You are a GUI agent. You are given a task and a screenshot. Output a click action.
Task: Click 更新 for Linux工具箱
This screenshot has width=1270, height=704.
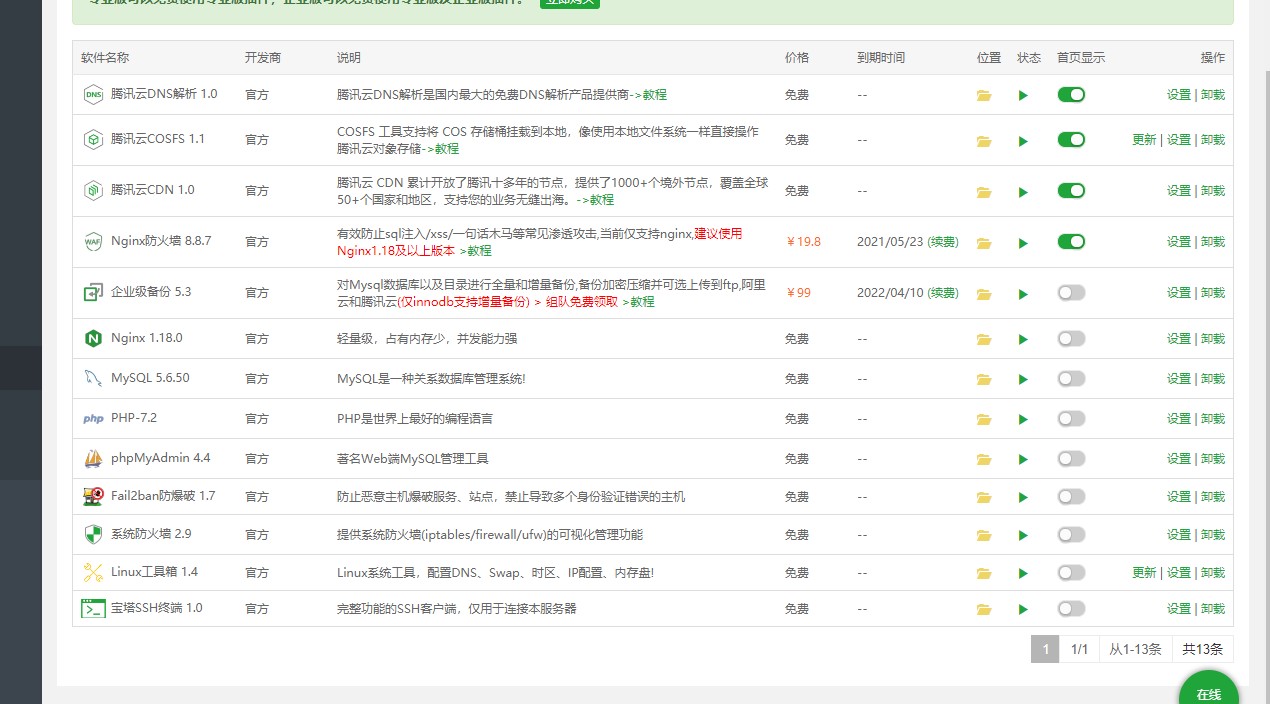(1144, 573)
